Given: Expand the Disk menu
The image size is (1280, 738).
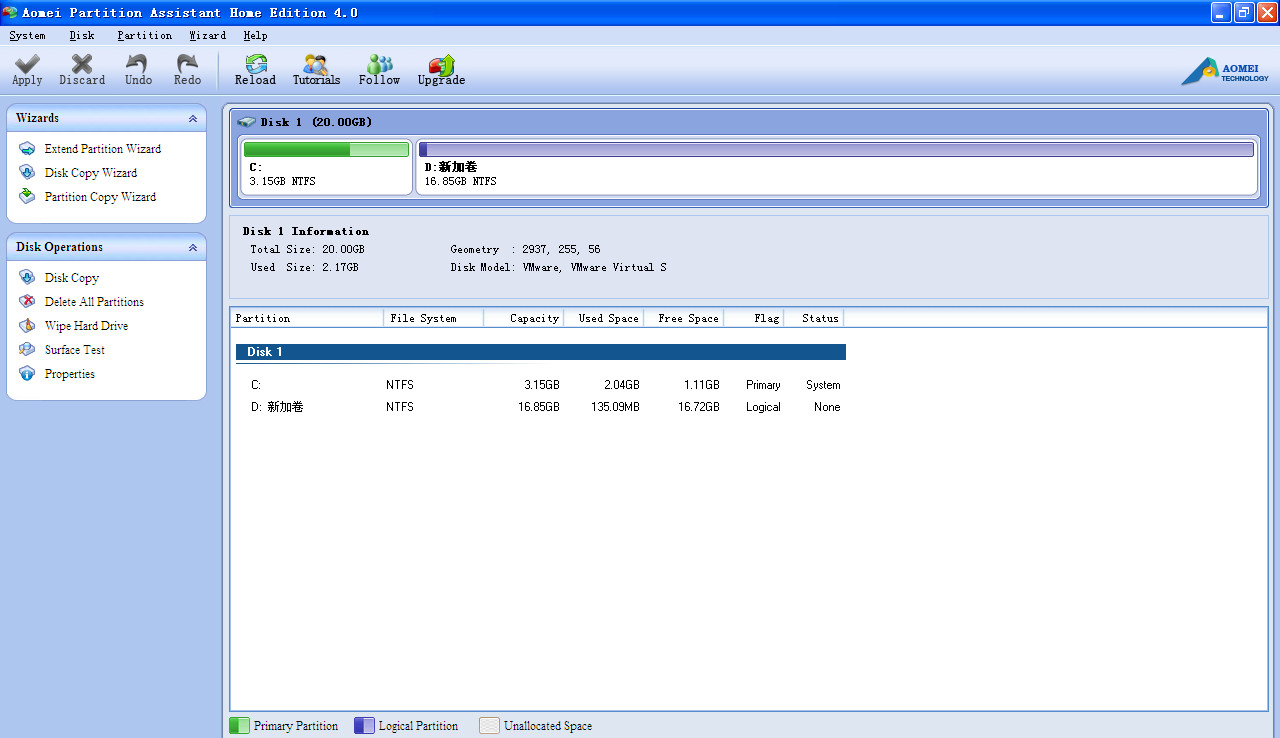Looking at the screenshot, I should click(x=82, y=35).
